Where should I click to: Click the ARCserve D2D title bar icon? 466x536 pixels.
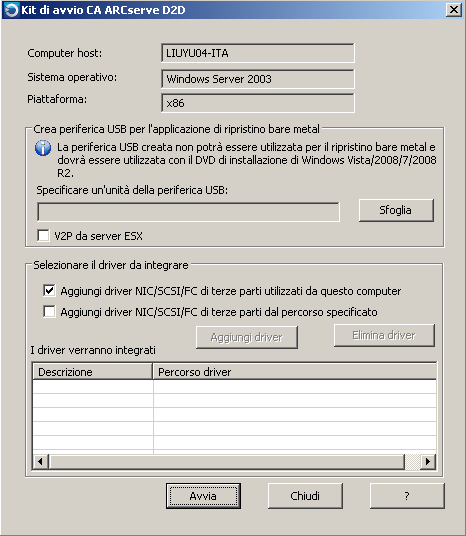coord(11,10)
